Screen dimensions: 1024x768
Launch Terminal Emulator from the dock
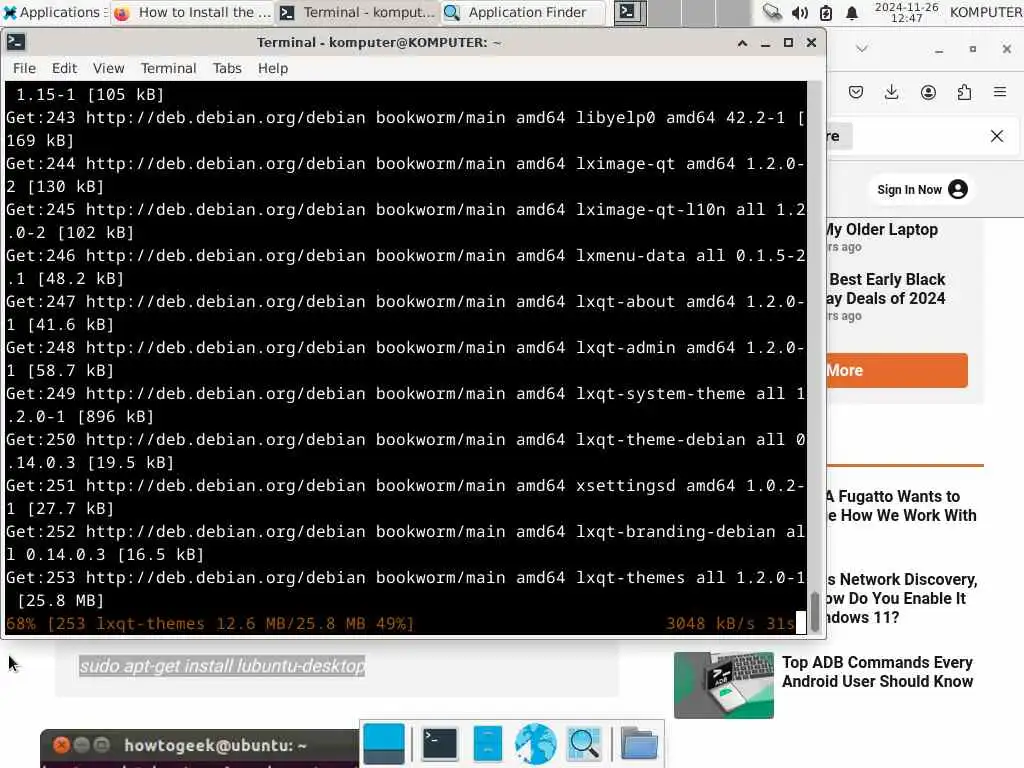(x=439, y=744)
